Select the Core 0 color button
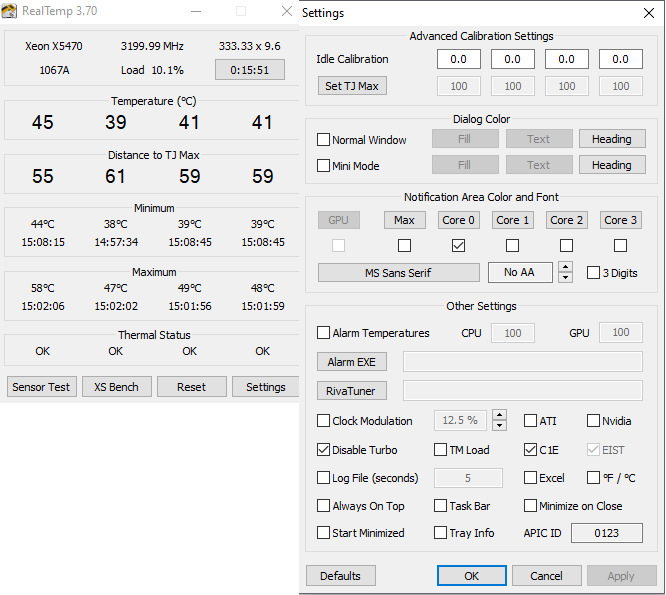The image size is (666, 595). pyautogui.click(x=459, y=219)
